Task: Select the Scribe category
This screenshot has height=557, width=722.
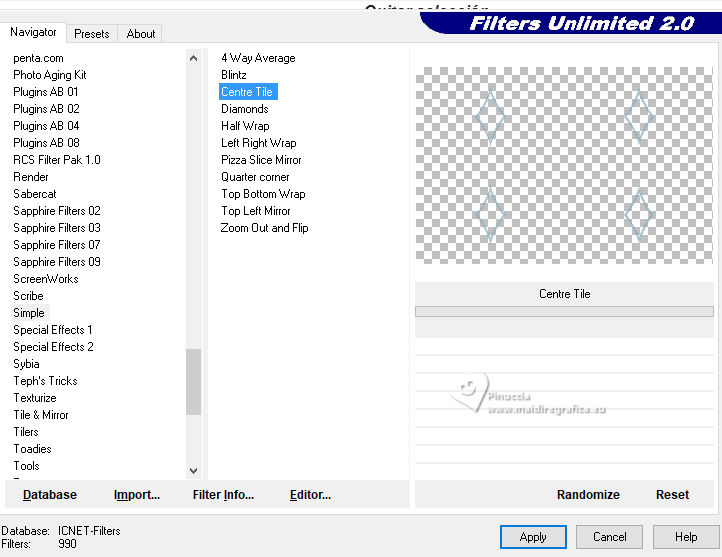Action: click(28, 296)
